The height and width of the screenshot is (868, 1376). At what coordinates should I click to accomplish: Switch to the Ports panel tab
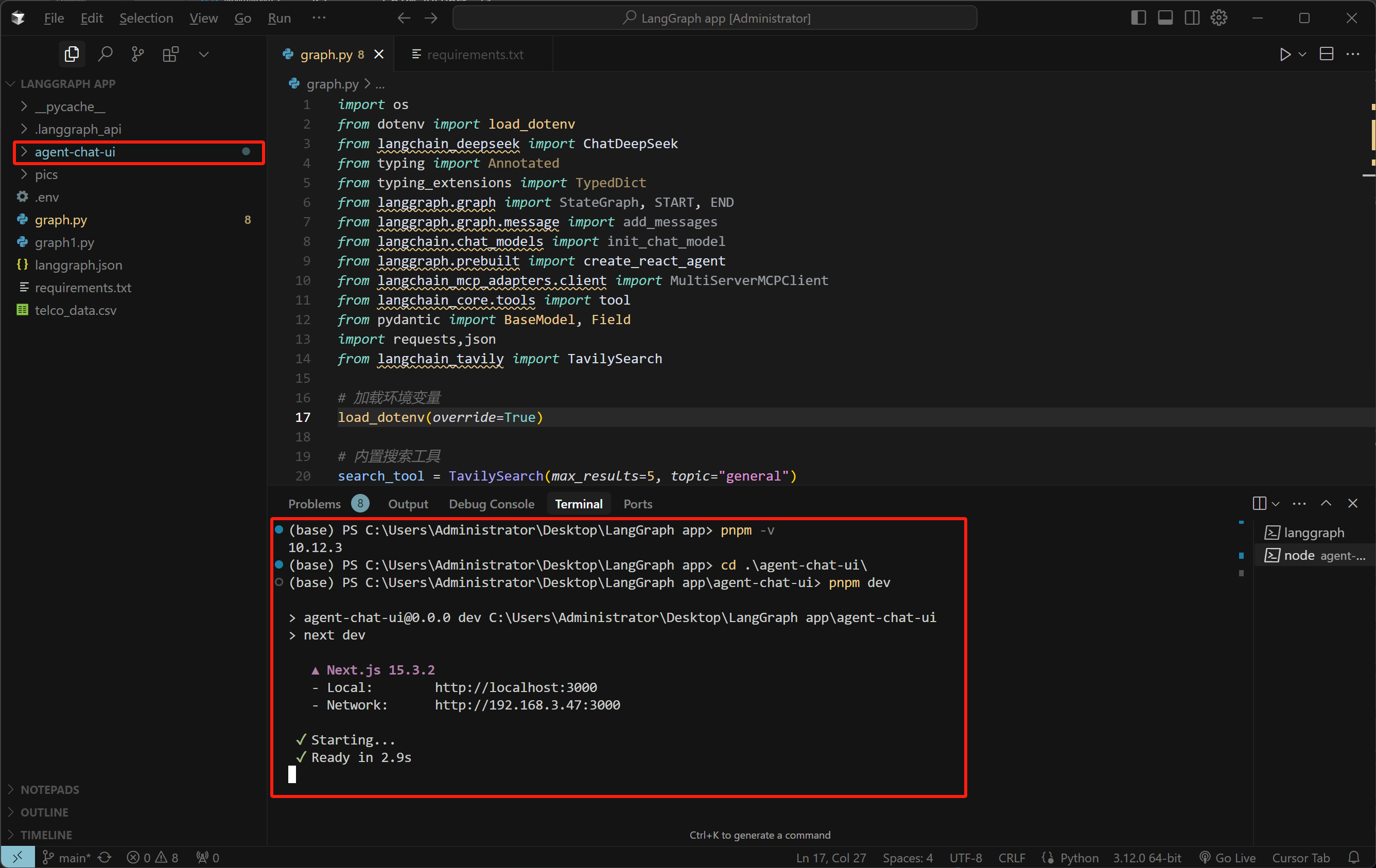[x=638, y=504]
